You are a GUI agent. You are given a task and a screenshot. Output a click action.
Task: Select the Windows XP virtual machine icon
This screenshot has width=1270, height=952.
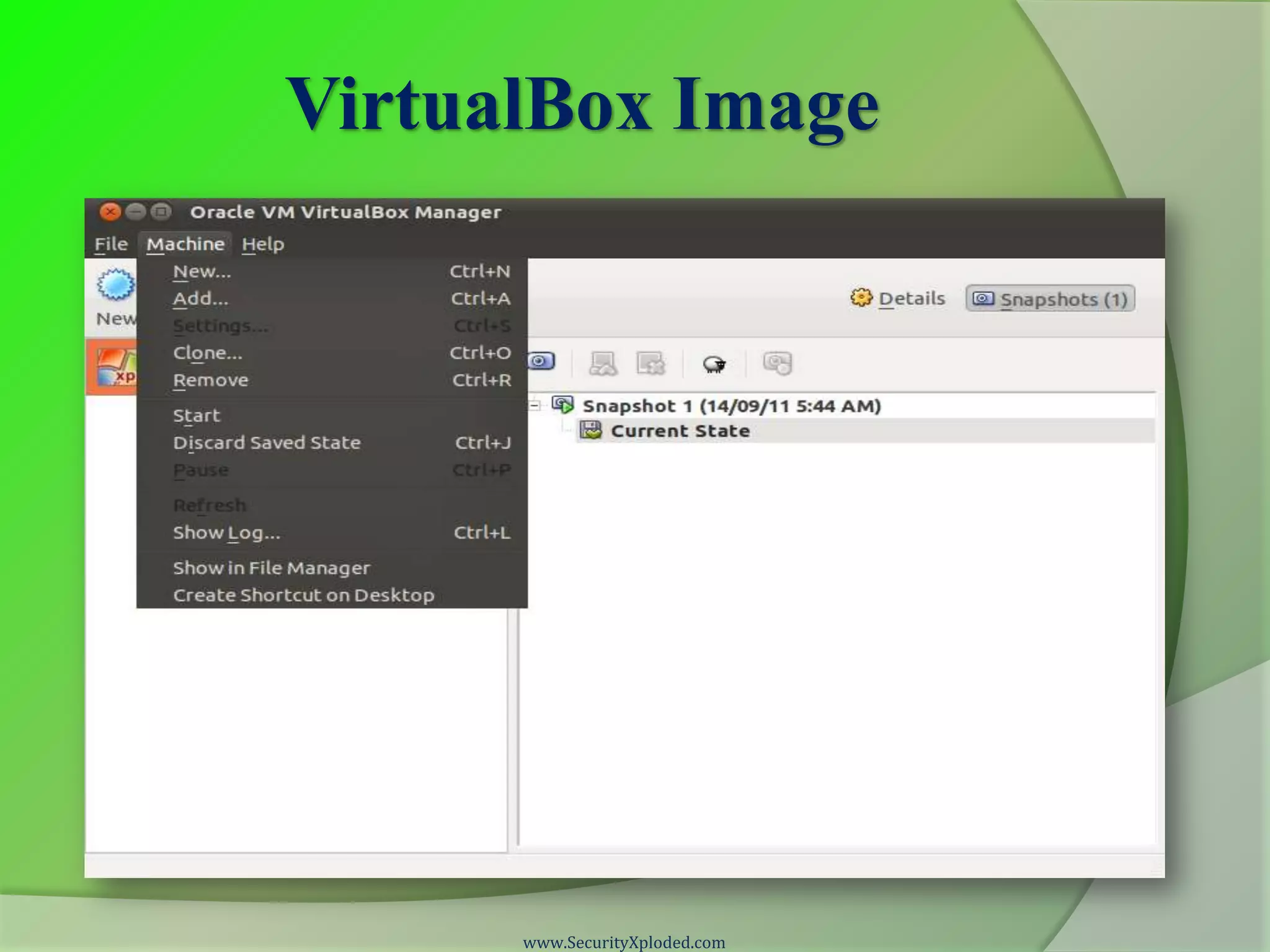(x=117, y=367)
